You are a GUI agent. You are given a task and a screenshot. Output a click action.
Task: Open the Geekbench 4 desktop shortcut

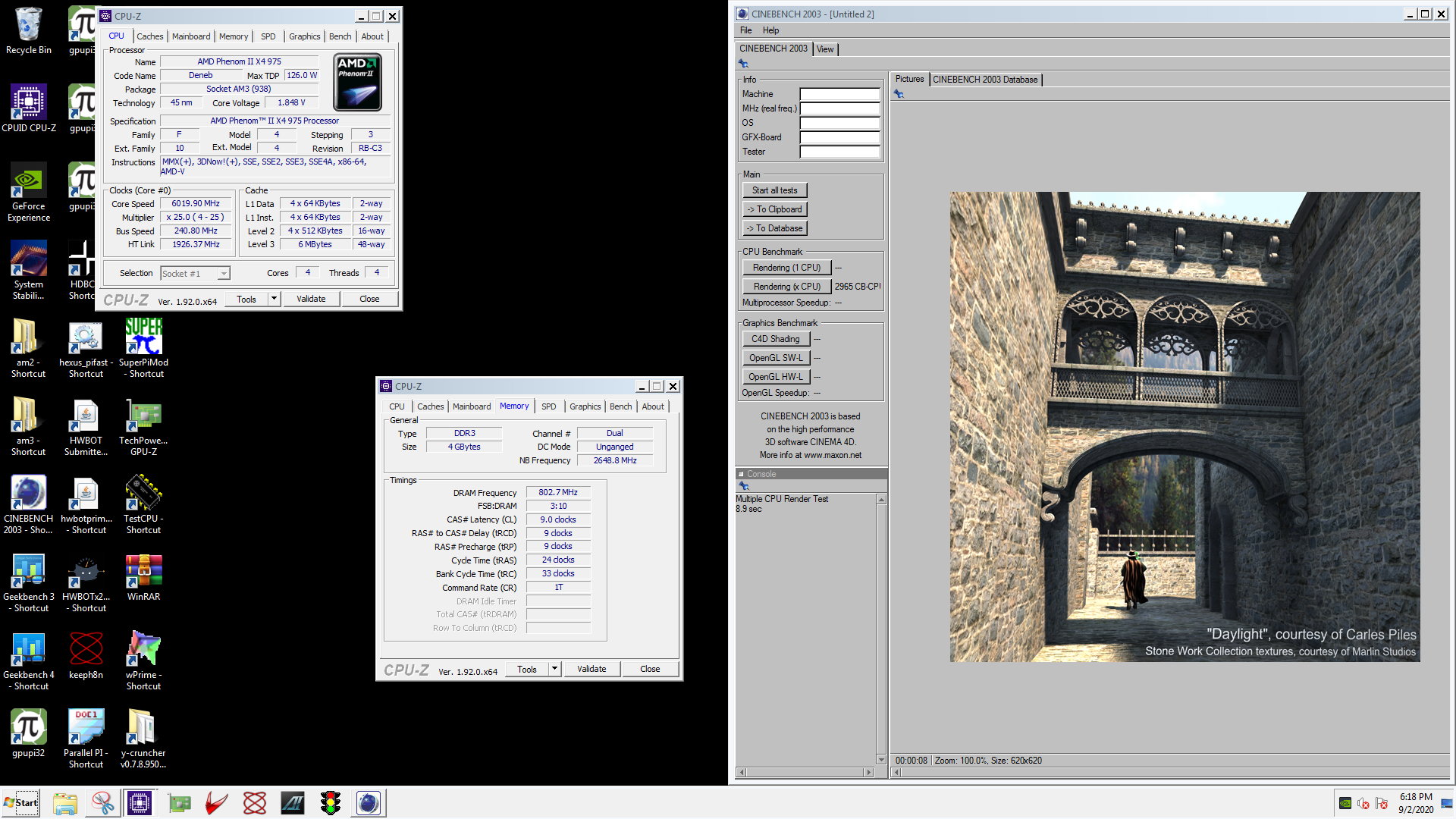click(28, 661)
